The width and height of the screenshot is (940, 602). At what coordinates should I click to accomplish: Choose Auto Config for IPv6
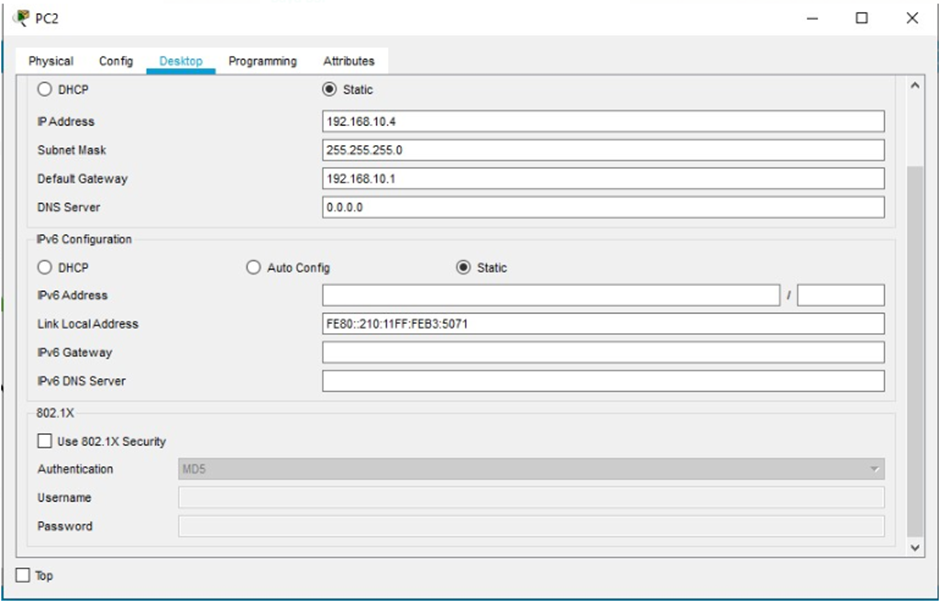tap(253, 267)
